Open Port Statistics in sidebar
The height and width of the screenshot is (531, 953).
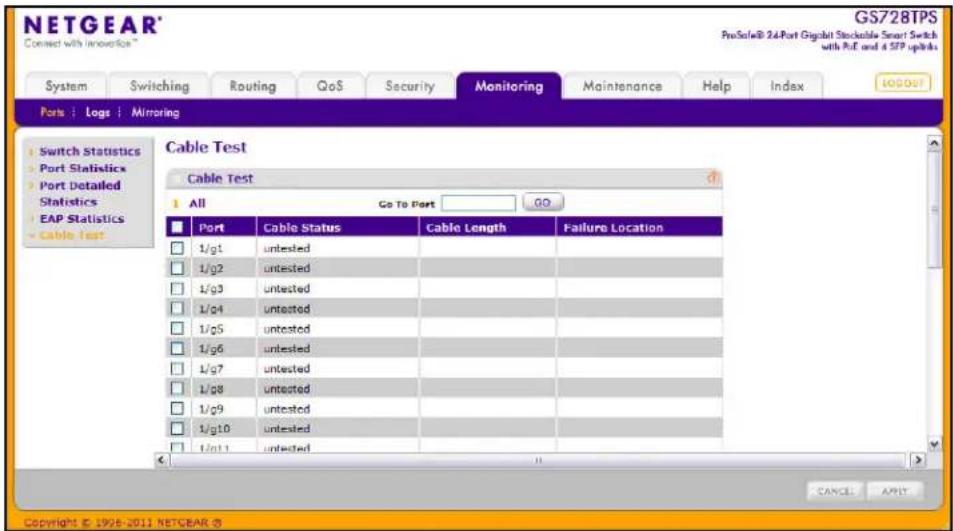tap(83, 168)
